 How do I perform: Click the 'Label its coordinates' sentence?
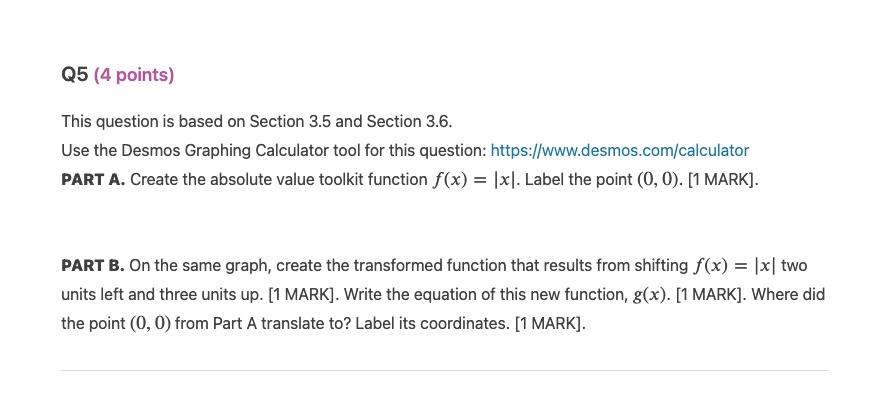pos(433,324)
